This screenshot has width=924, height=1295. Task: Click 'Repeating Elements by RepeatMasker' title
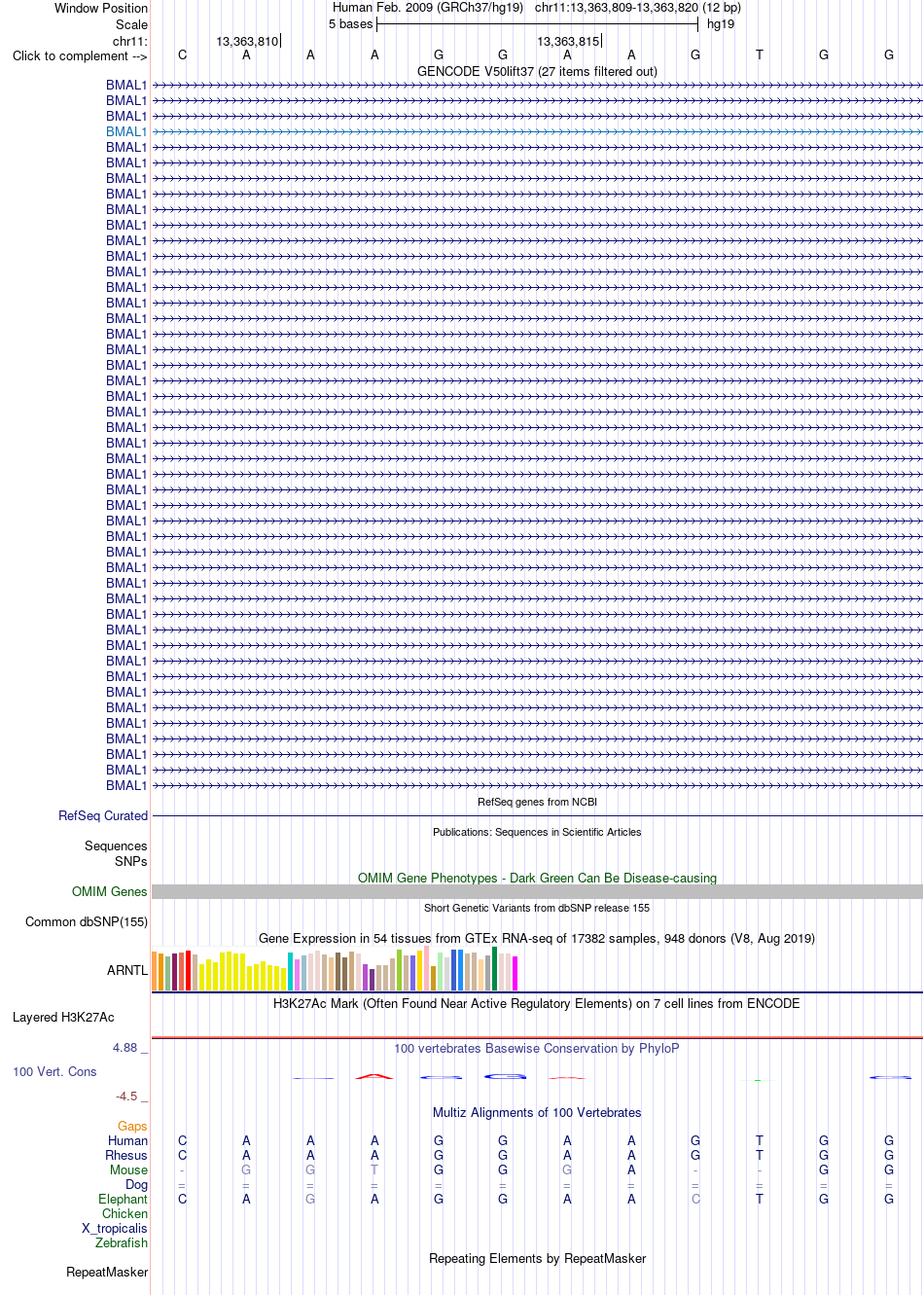[537, 1258]
